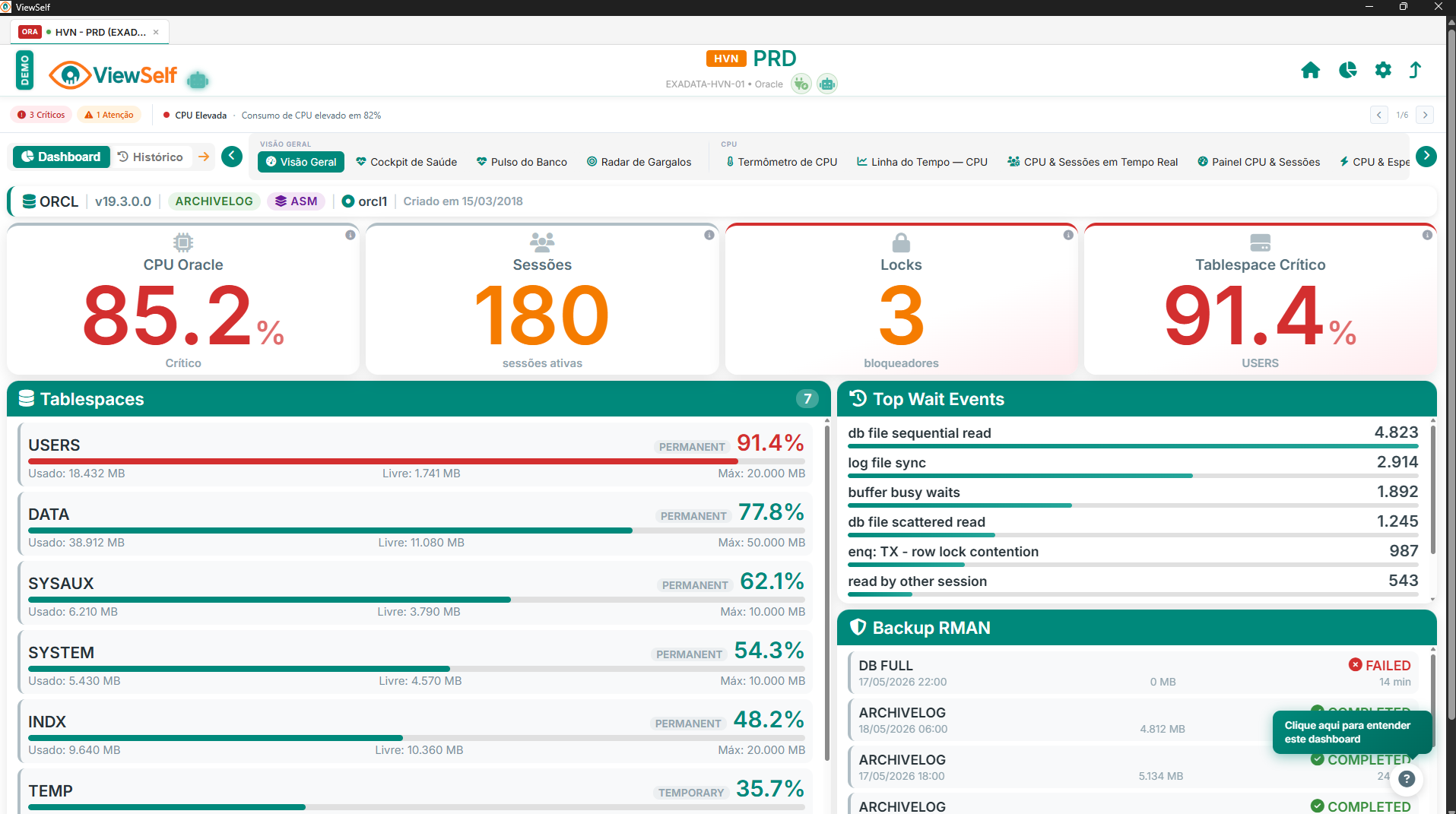Close the HVN - PRD tab

point(156,32)
